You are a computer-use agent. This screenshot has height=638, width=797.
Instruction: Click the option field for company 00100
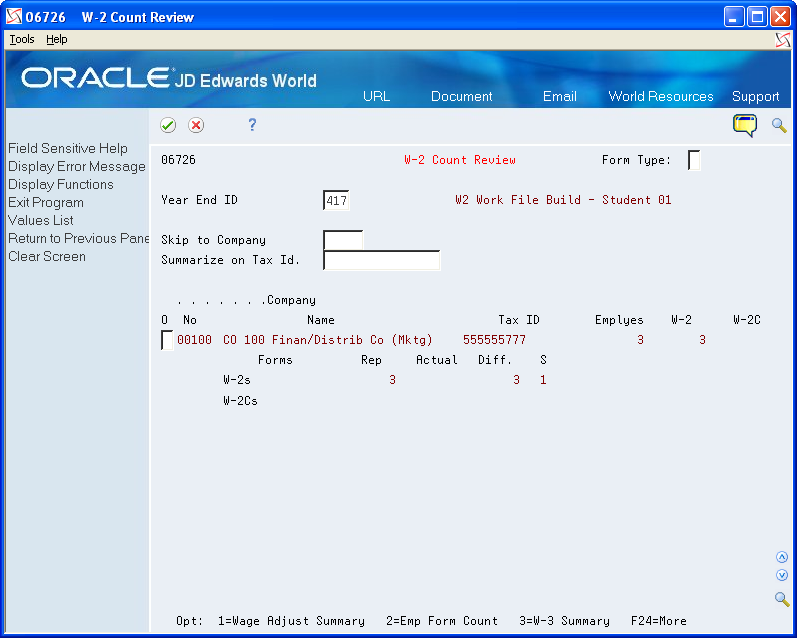pyautogui.click(x=167, y=340)
